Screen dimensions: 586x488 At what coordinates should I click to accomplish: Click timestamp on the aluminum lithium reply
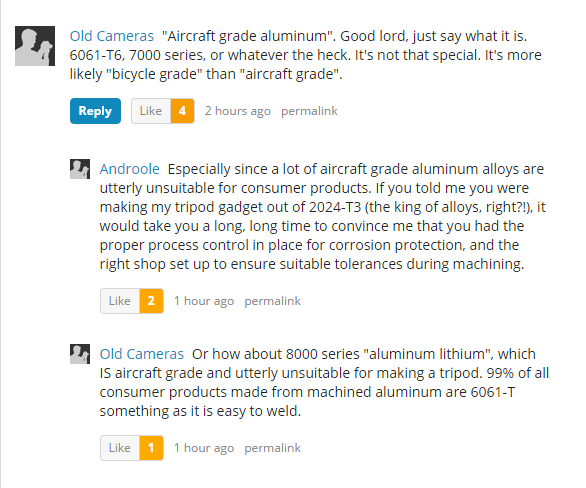204,448
